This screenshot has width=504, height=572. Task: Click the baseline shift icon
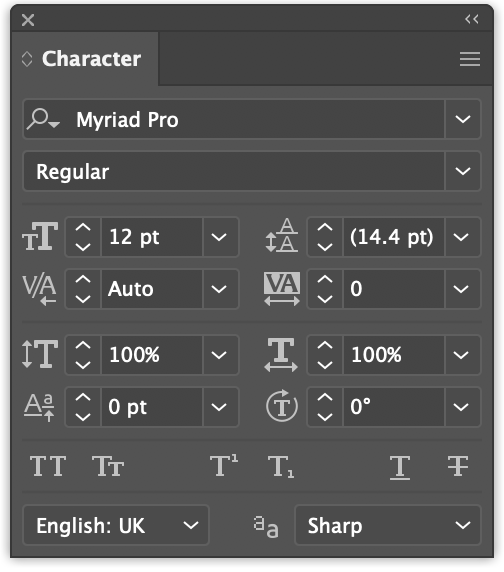tap(39, 407)
